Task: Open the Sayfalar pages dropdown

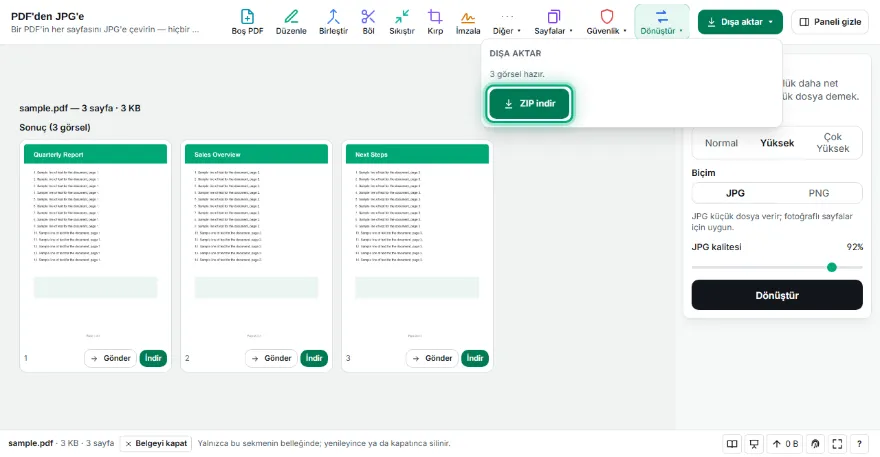Action: [x=553, y=22]
